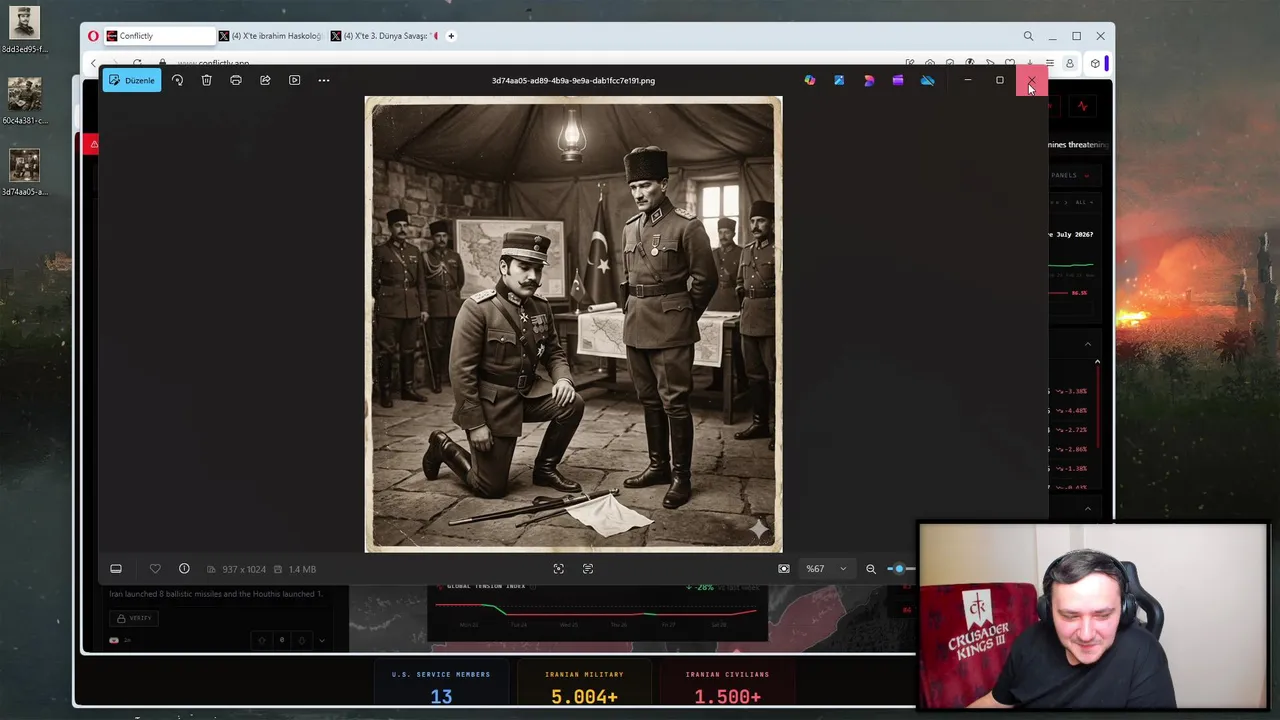Click the file name 3d74aa05 title text

tap(573, 81)
